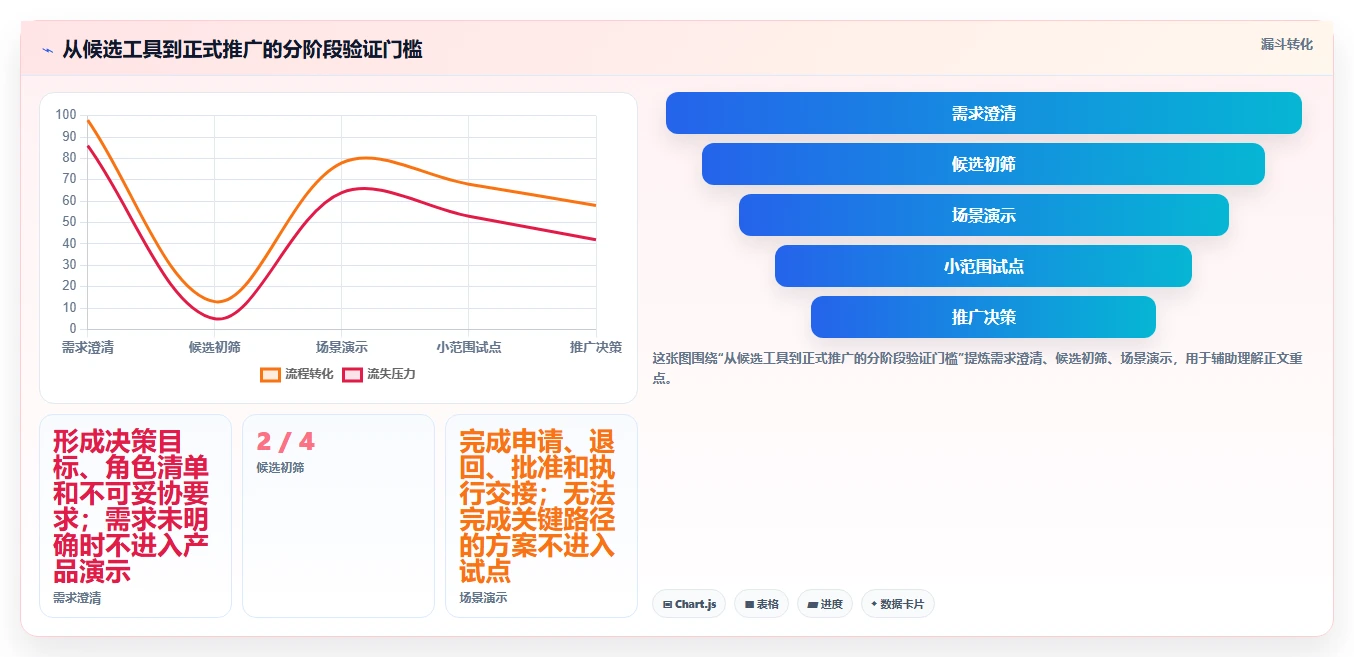Click the orange 流程转化 legend swatch
This screenshot has height=657, width=1354.
click(271, 374)
